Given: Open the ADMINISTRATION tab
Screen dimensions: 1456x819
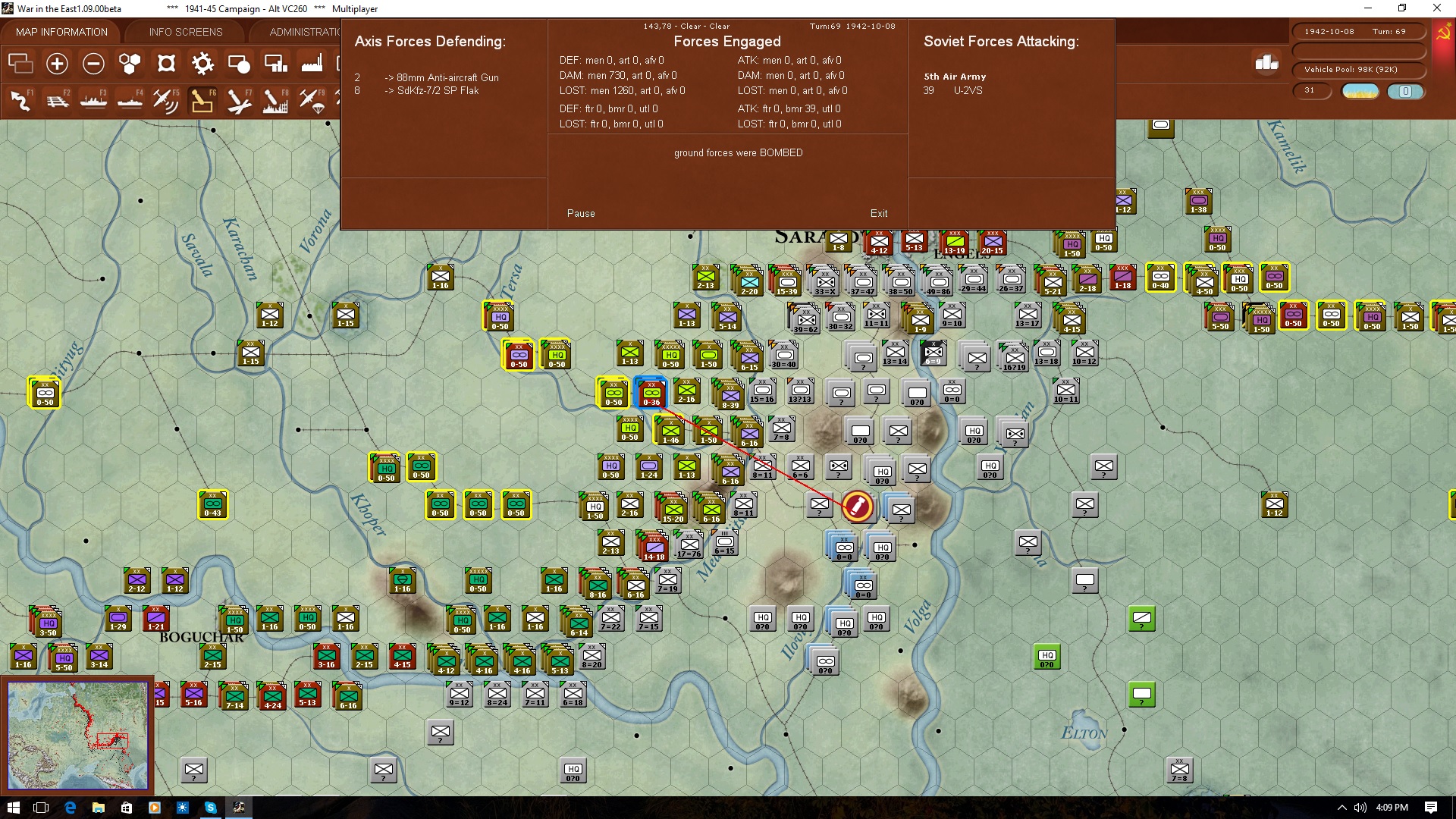Looking at the screenshot, I should coord(305,32).
